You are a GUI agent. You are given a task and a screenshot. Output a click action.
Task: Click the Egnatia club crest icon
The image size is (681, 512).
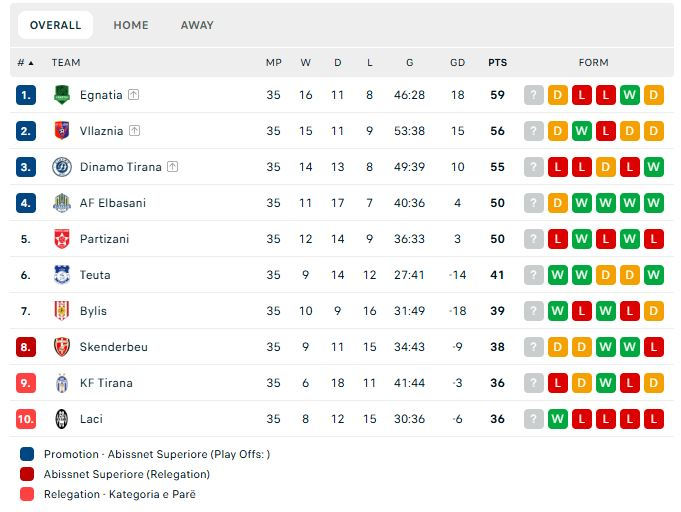[62, 95]
